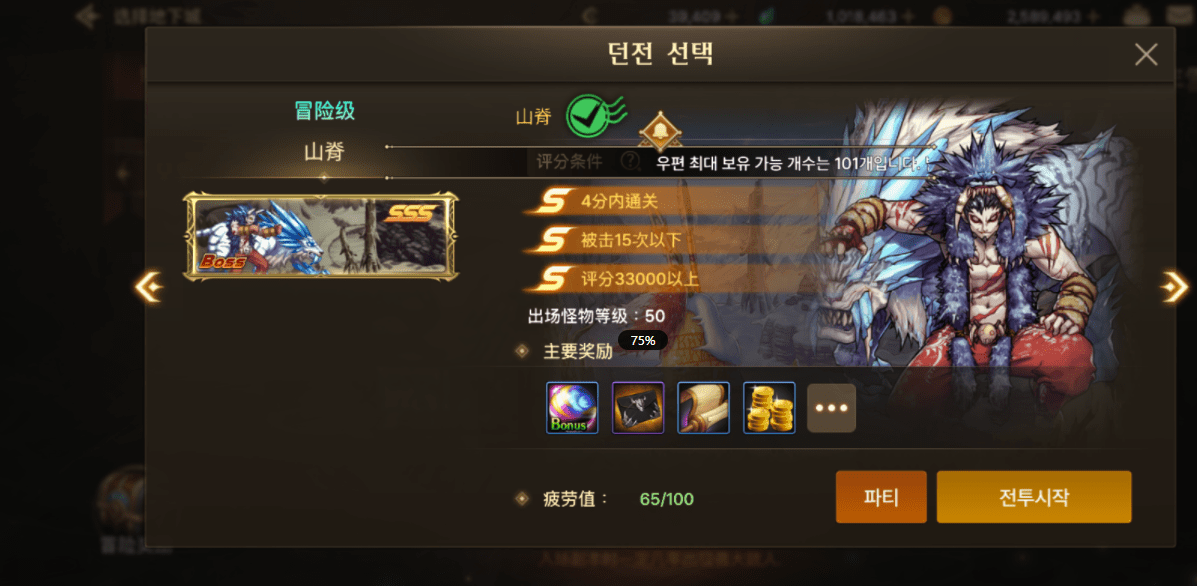Show more rewards with ellipsis button
This screenshot has height=586, width=1197.
(x=831, y=407)
